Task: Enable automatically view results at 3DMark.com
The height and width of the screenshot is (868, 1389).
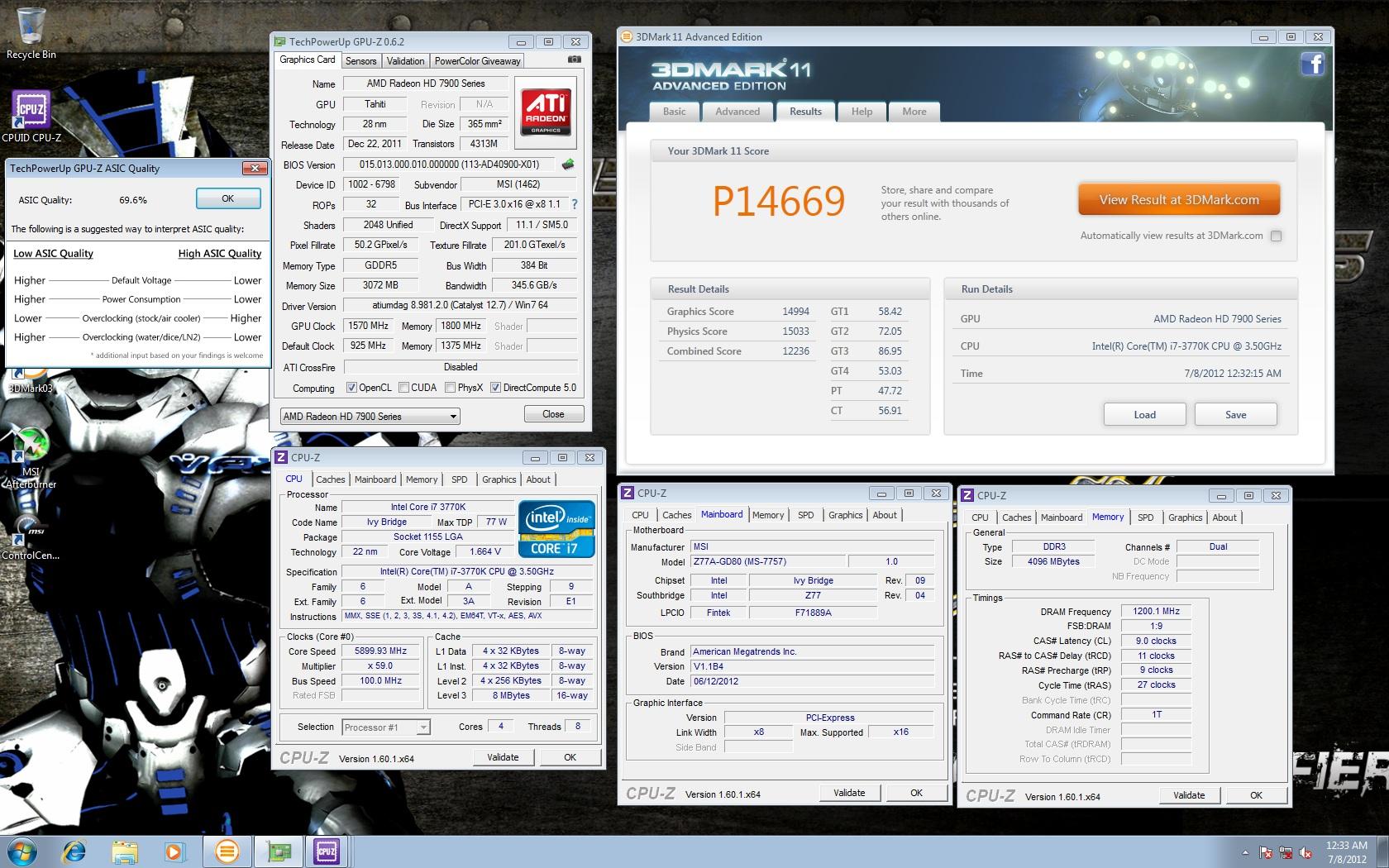Action: [x=1276, y=236]
